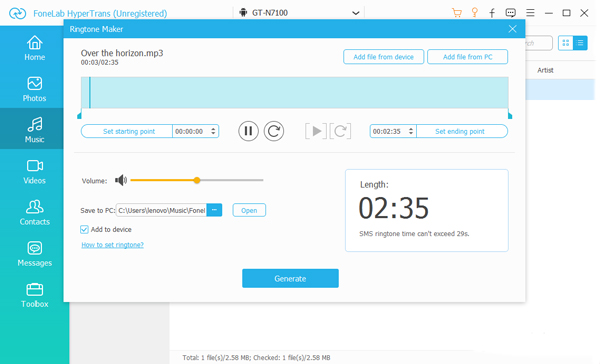600x364 pixels.
Task: Click the search box behind the dialog
Action: pos(539,43)
